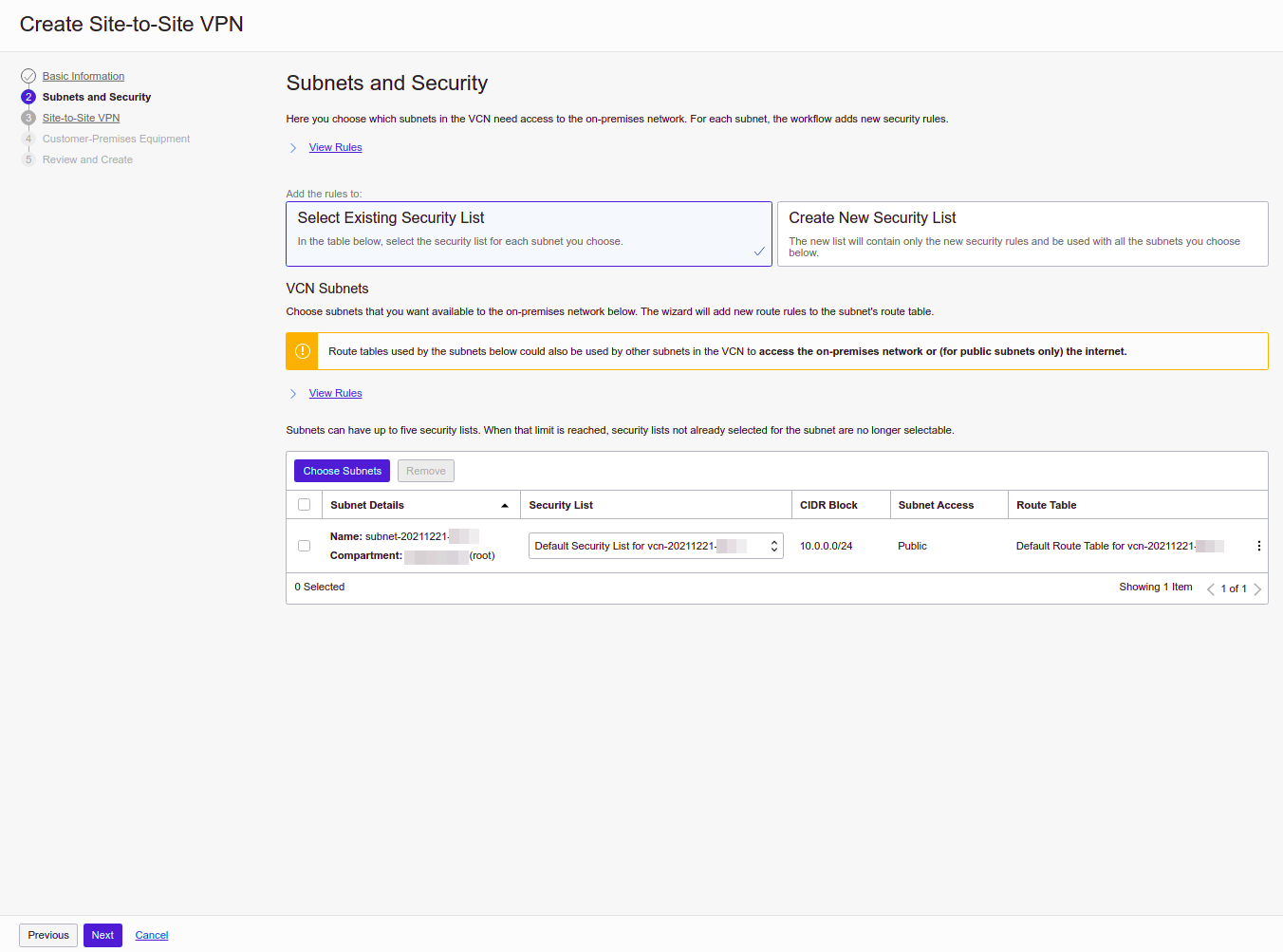Image resolution: width=1283 pixels, height=952 pixels.
Task: Click the Remove button
Action: pyautogui.click(x=426, y=471)
